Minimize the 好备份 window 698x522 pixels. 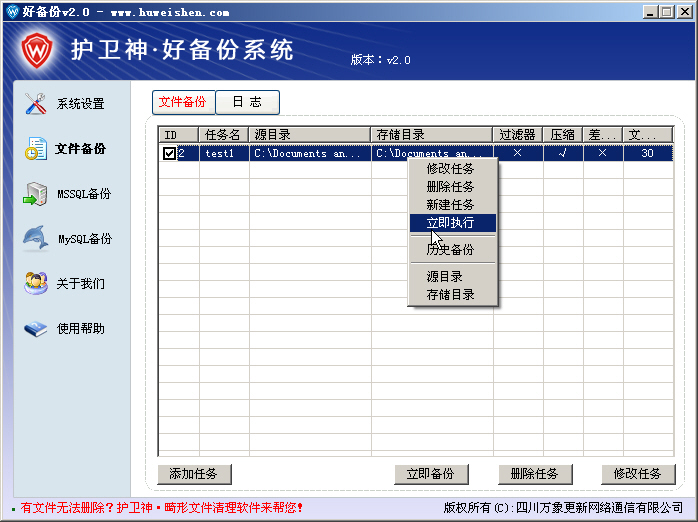650,12
